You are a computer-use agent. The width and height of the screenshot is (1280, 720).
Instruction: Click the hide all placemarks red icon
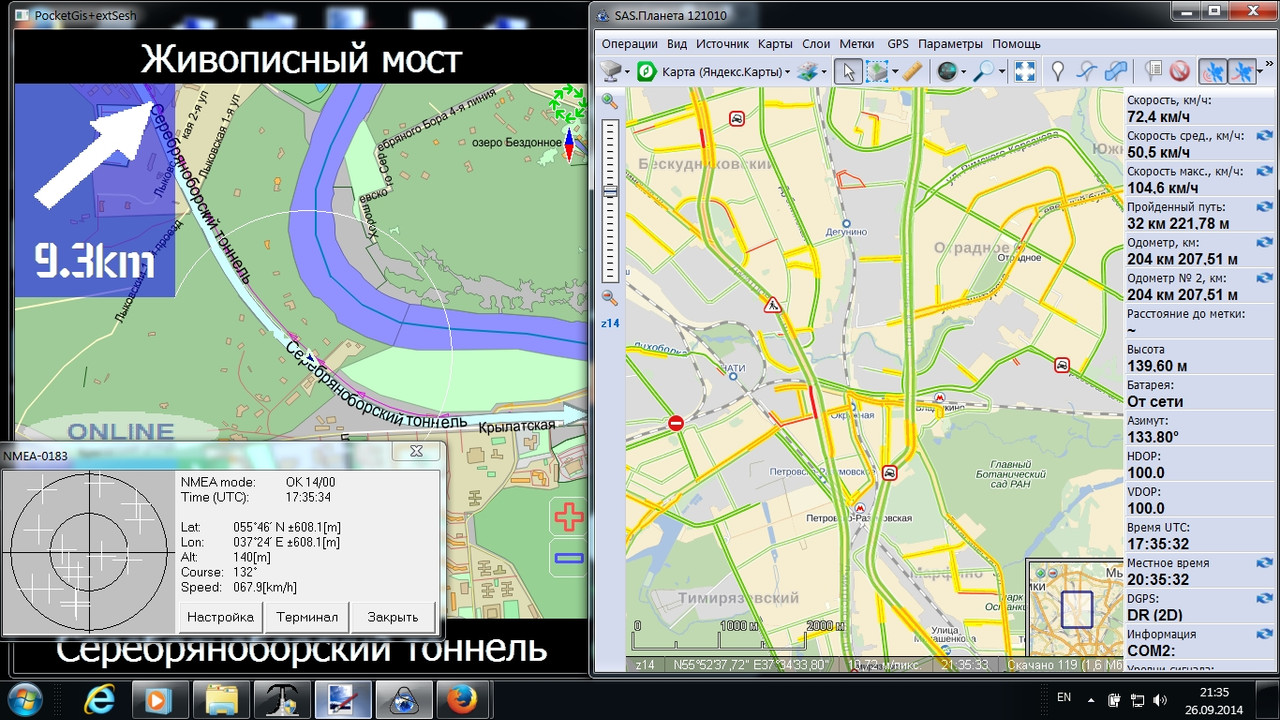(x=1180, y=71)
